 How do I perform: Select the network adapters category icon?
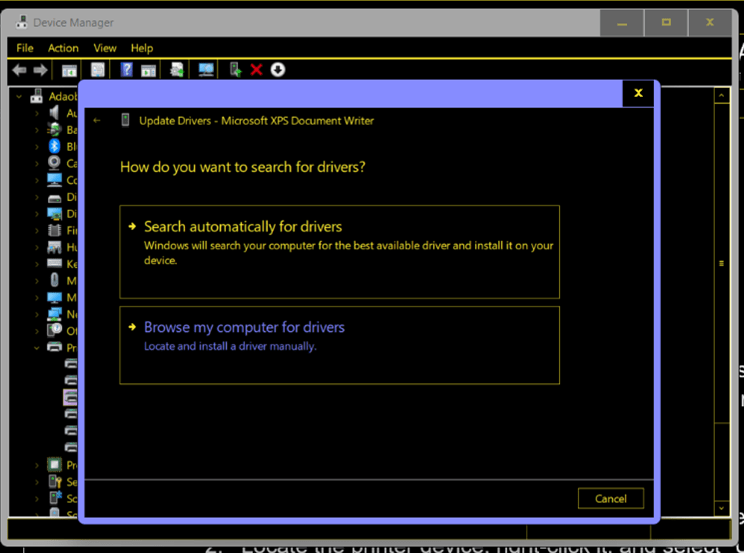[x=55, y=314]
